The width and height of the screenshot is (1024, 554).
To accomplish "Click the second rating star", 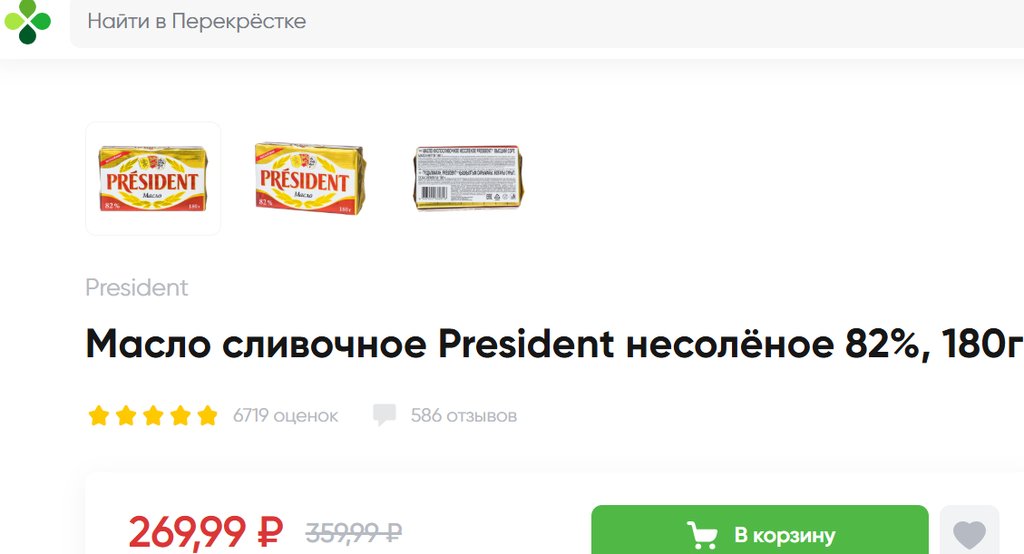I will click(126, 416).
